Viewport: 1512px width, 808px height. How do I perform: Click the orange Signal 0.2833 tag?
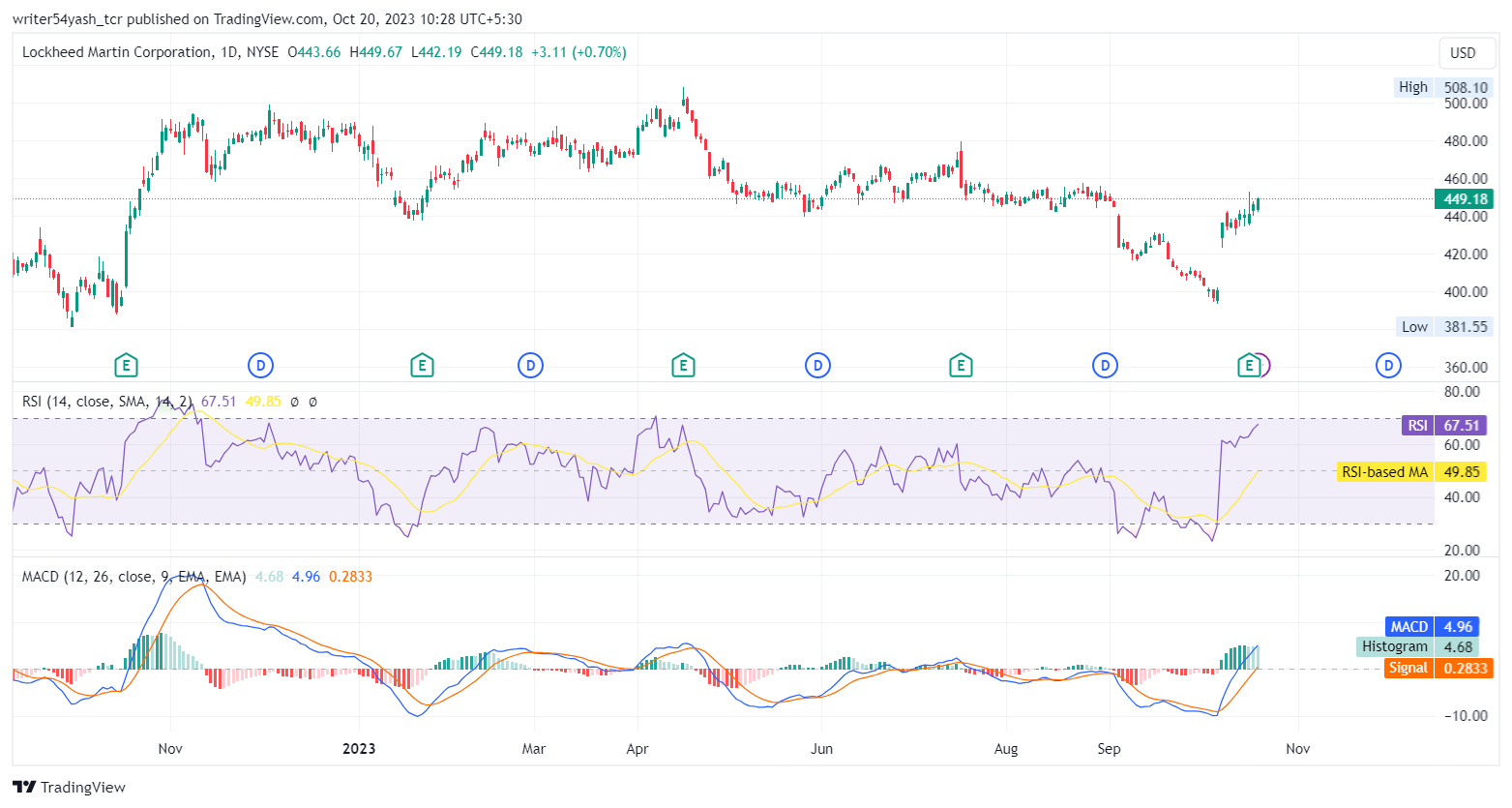coord(1439,668)
